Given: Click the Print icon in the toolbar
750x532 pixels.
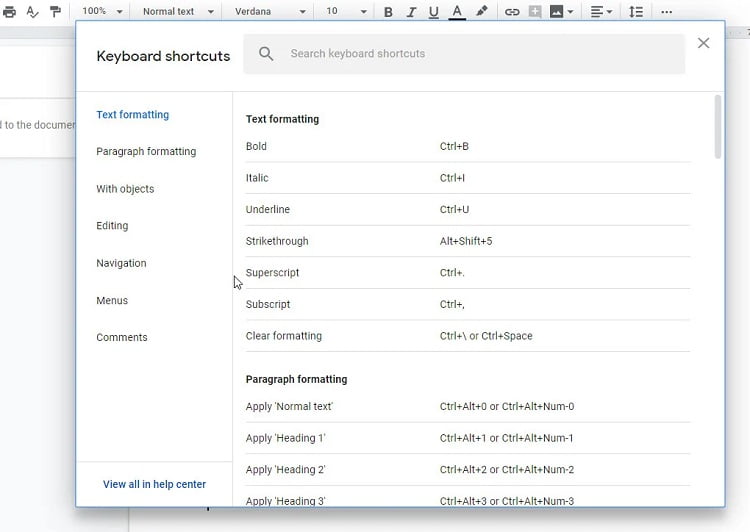Looking at the screenshot, I should tap(9, 12).
